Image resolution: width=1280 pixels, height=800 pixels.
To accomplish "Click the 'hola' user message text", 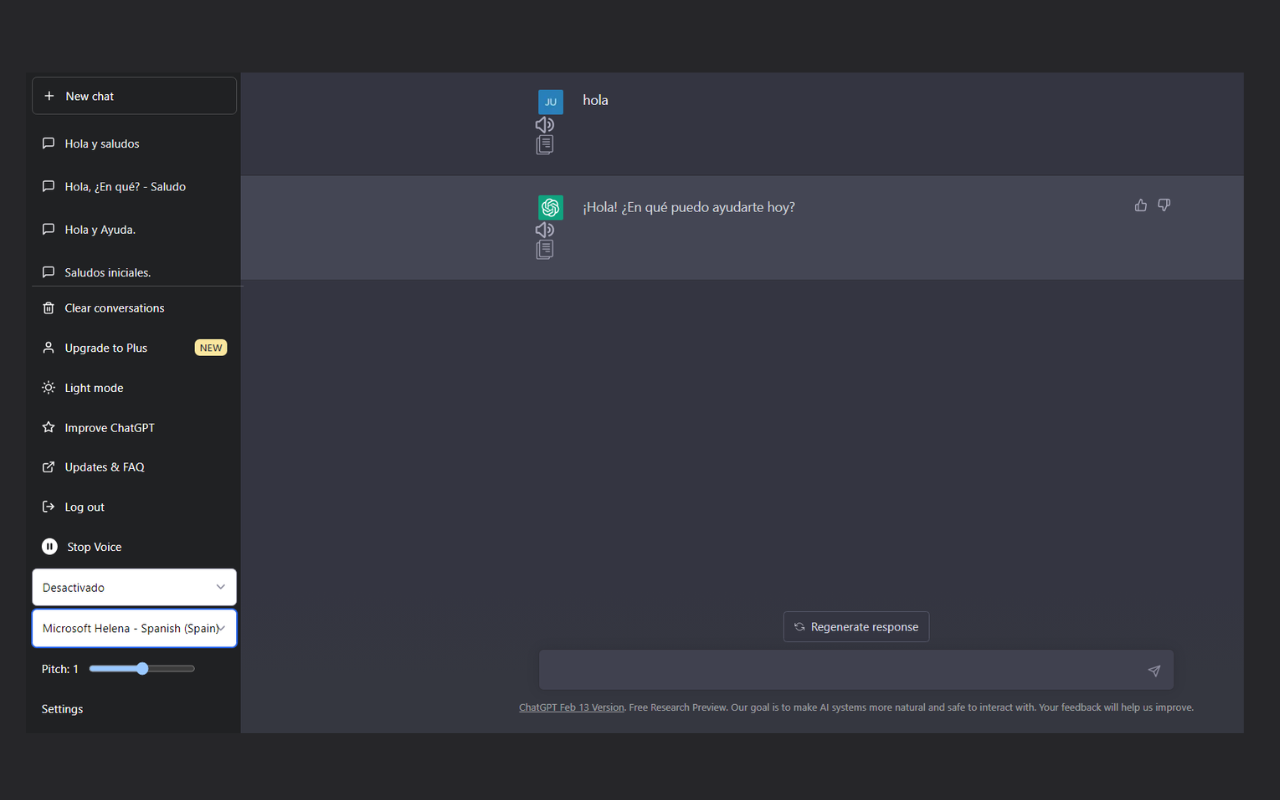I will coord(595,100).
